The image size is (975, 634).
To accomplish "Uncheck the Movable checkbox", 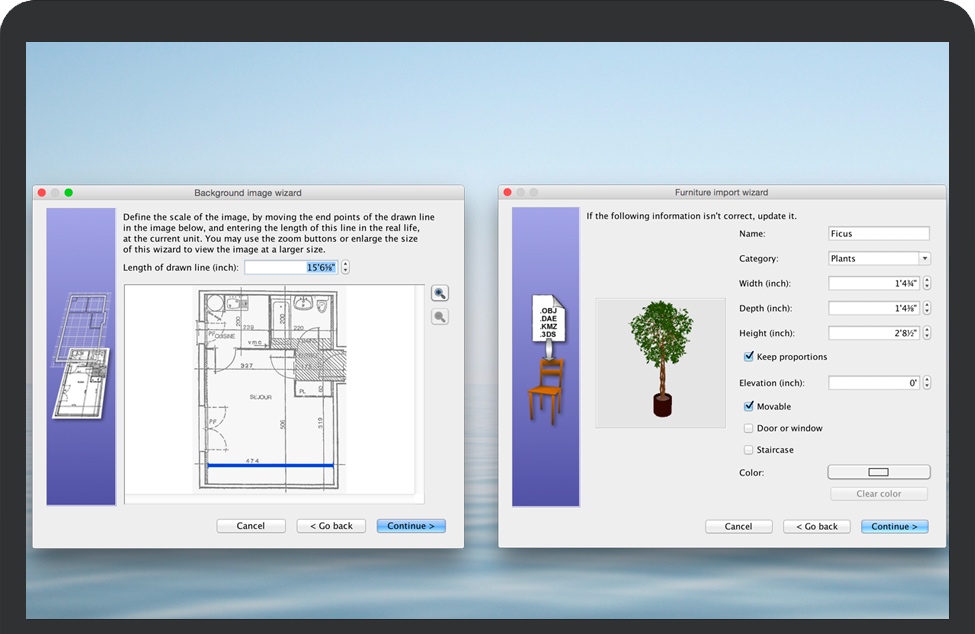I will pyautogui.click(x=749, y=407).
